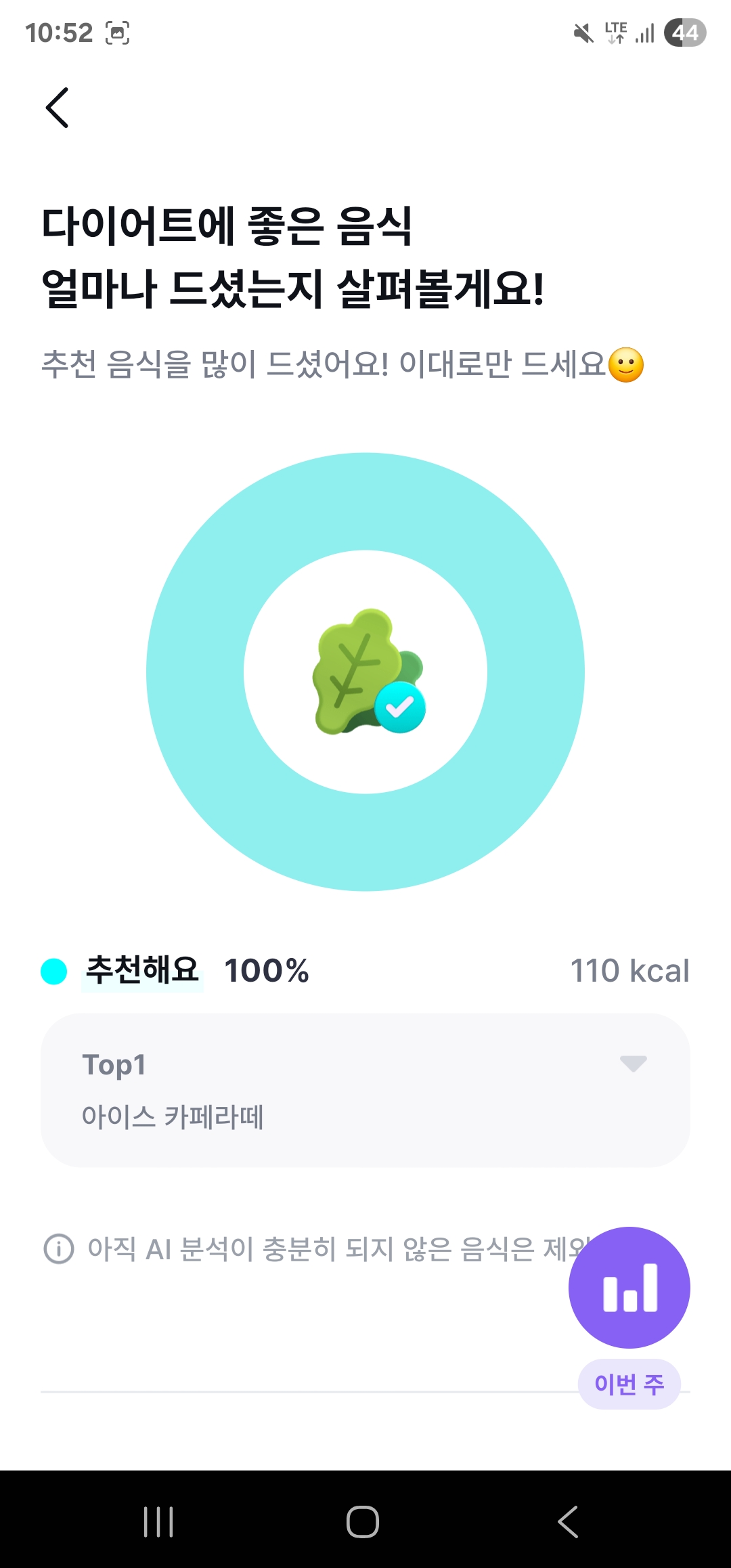Tap the info icon beside AI analysis note
Screen dimensions: 731x1568
[59, 1248]
